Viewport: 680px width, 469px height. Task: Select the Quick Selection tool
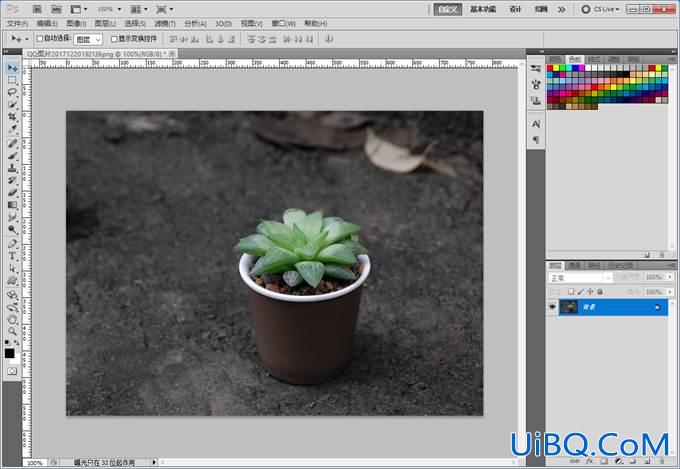point(12,105)
